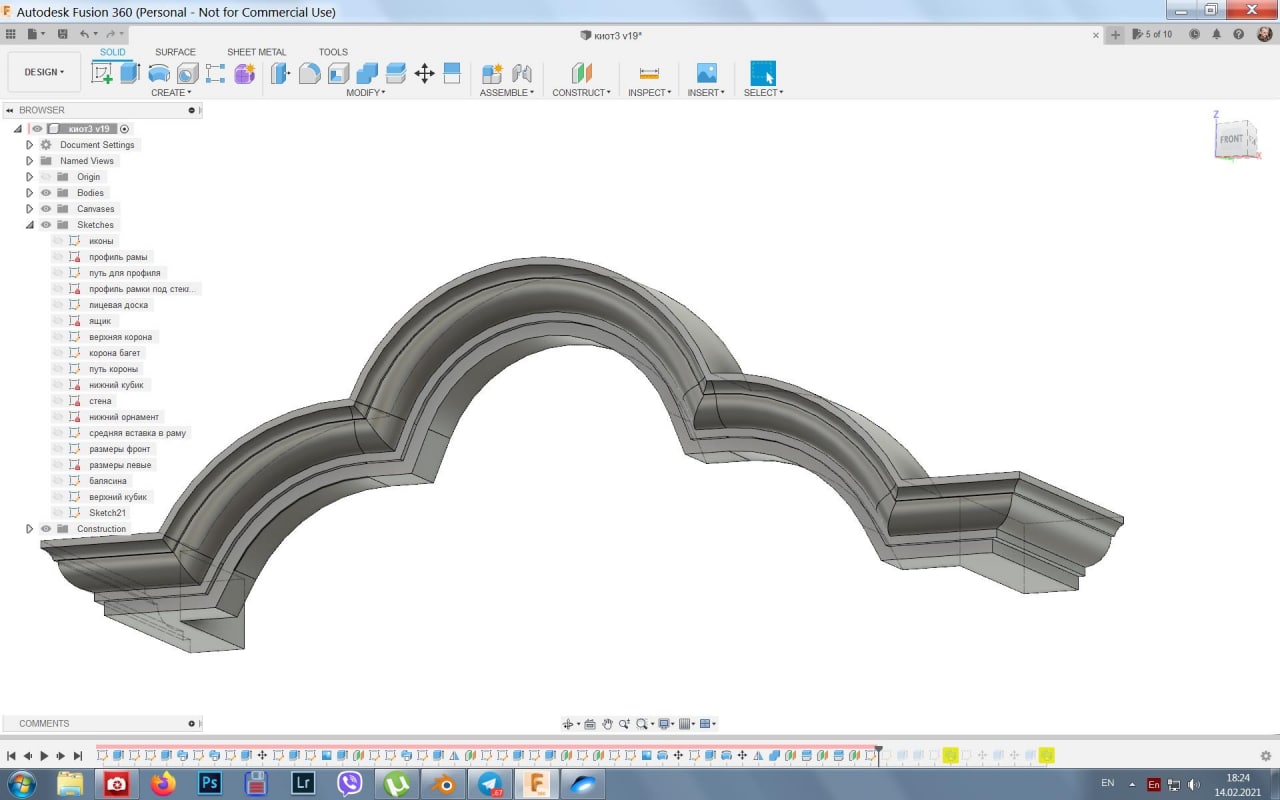Screen dimensions: 1280x800
Task: Expand the Document Settings node
Action: [x=29, y=145]
